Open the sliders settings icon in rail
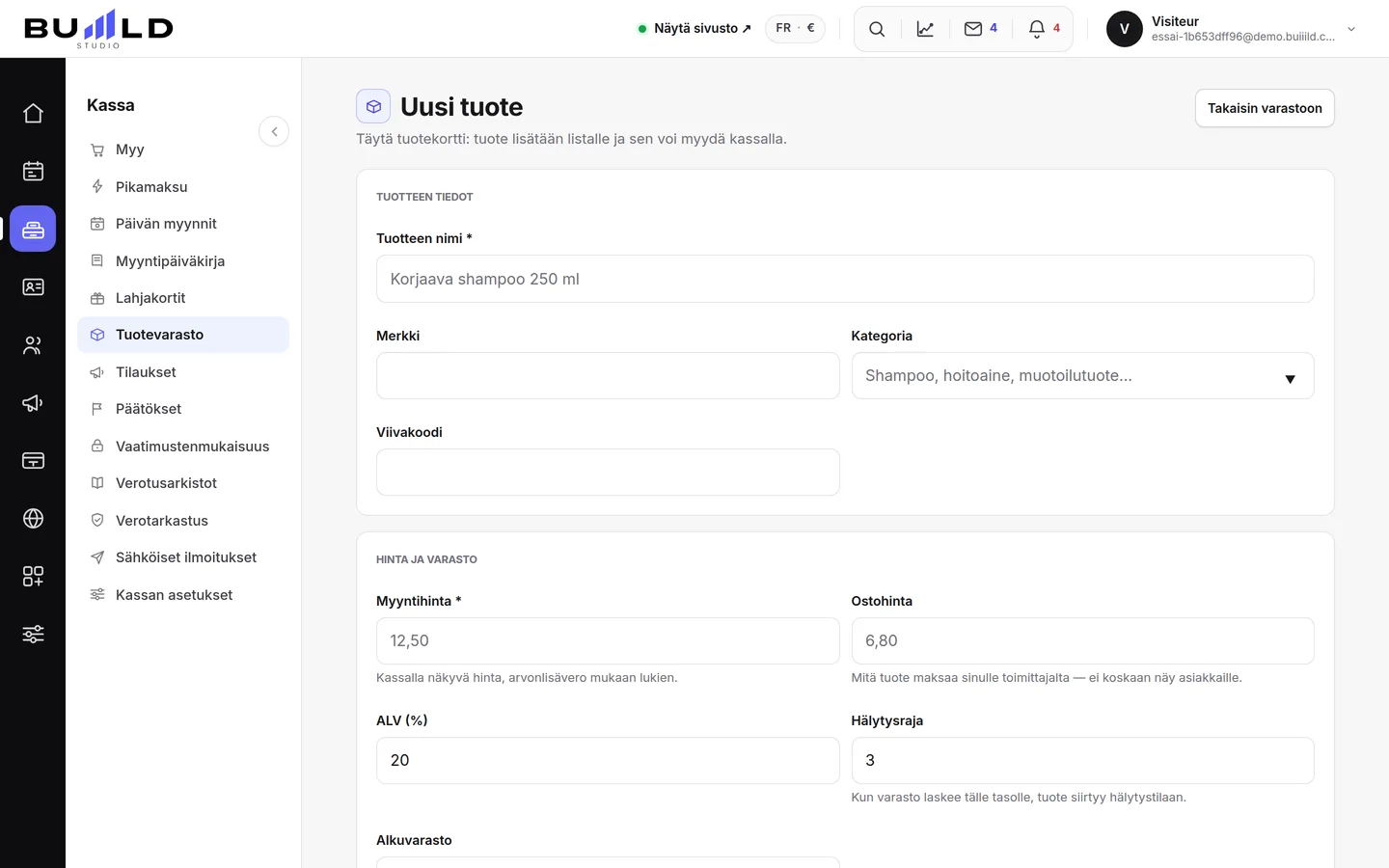 point(33,635)
